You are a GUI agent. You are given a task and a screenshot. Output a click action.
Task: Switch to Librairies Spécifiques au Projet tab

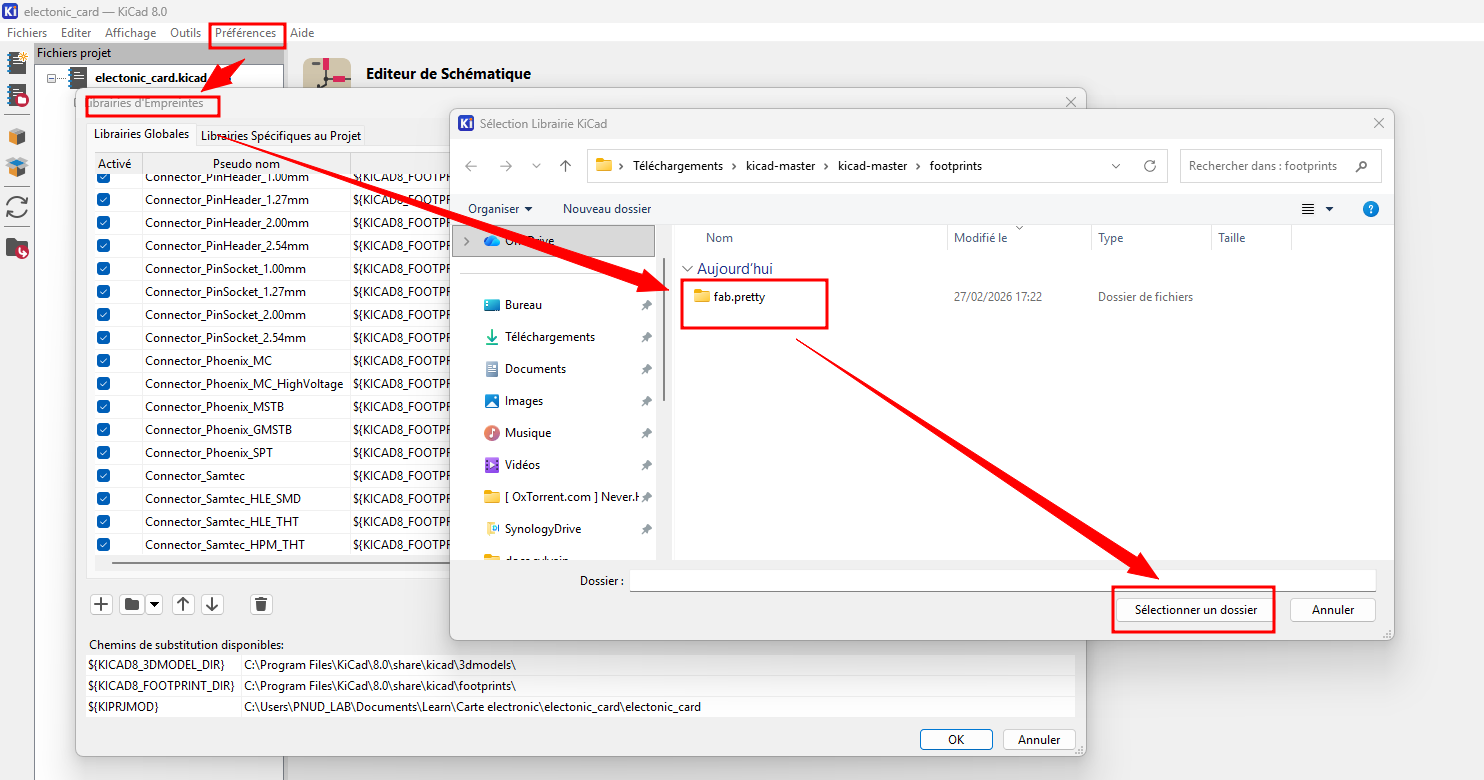[281, 136]
